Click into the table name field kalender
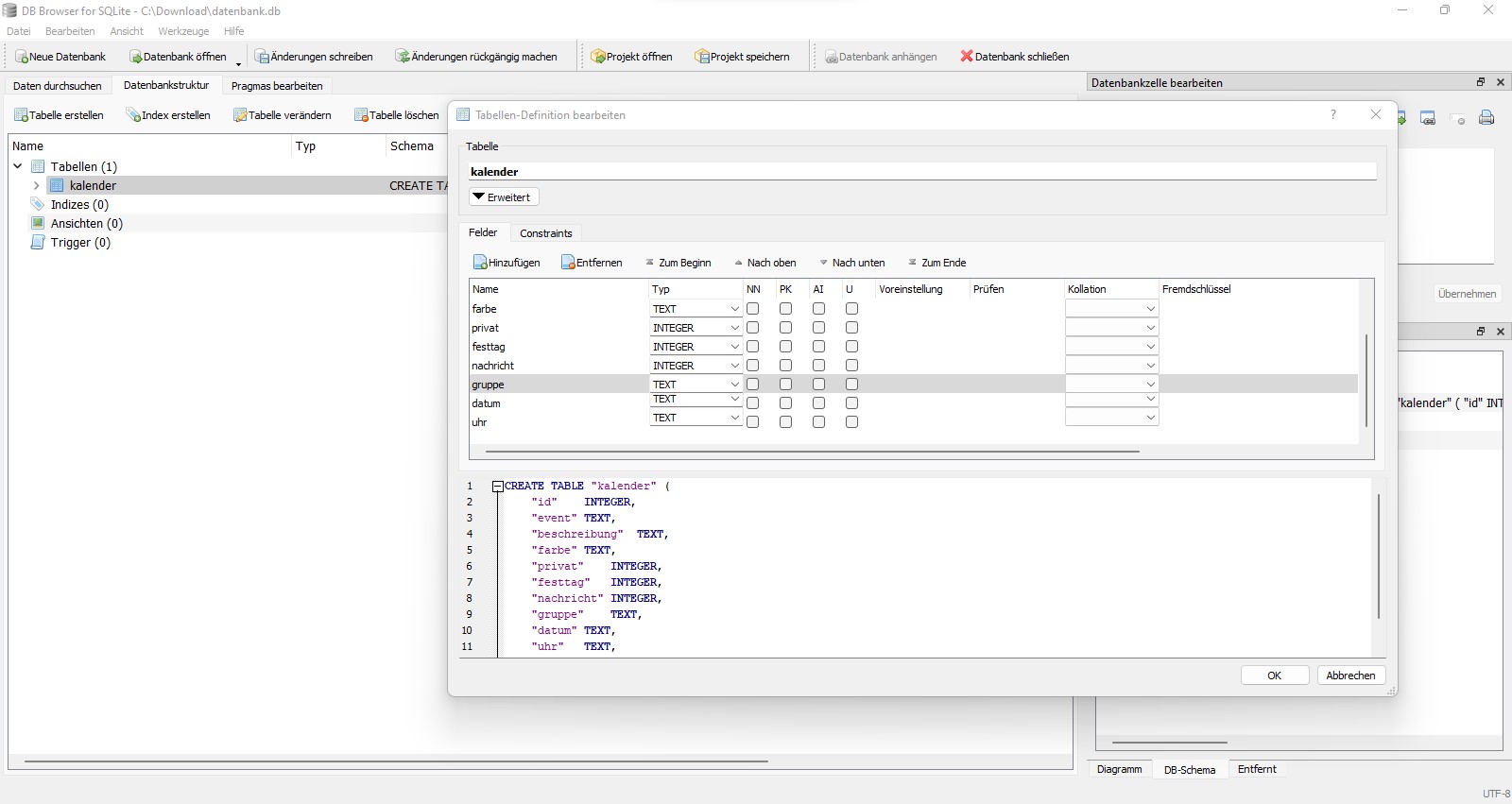This screenshot has height=804, width=1512. click(x=921, y=172)
